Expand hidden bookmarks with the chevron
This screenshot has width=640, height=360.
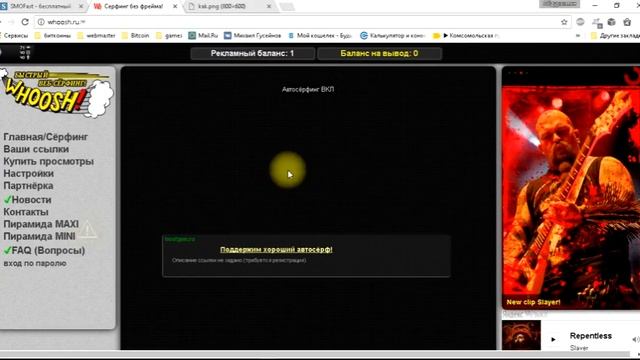point(578,36)
